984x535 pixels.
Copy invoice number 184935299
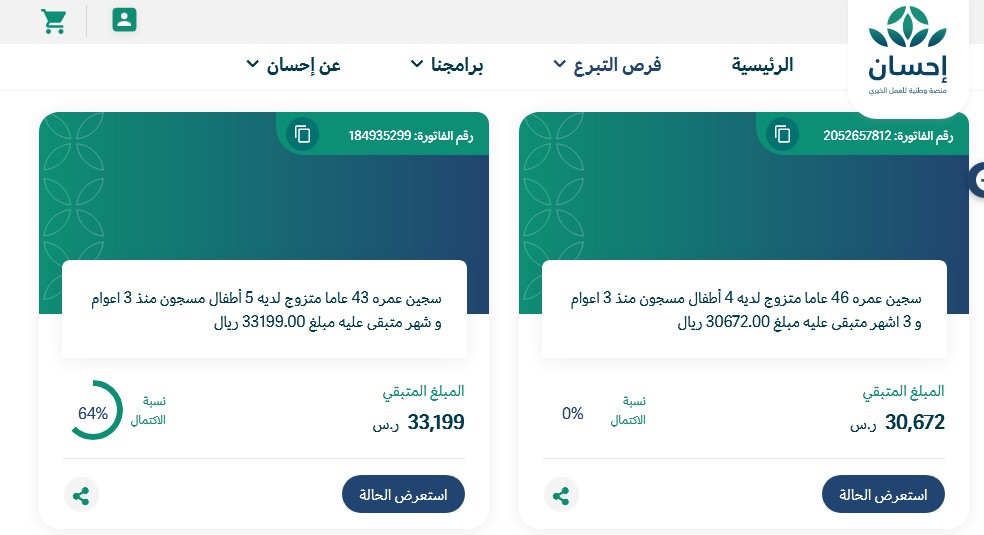[302, 134]
